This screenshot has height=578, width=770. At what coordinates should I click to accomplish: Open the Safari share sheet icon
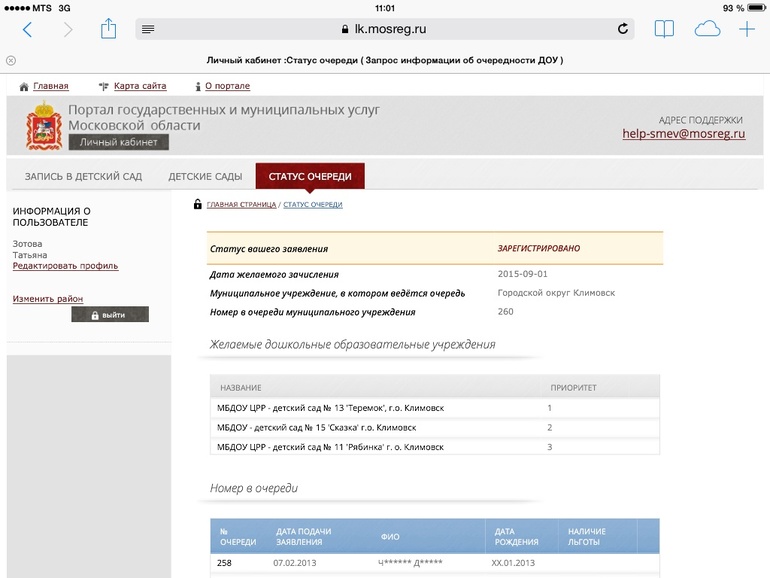point(108,29)
